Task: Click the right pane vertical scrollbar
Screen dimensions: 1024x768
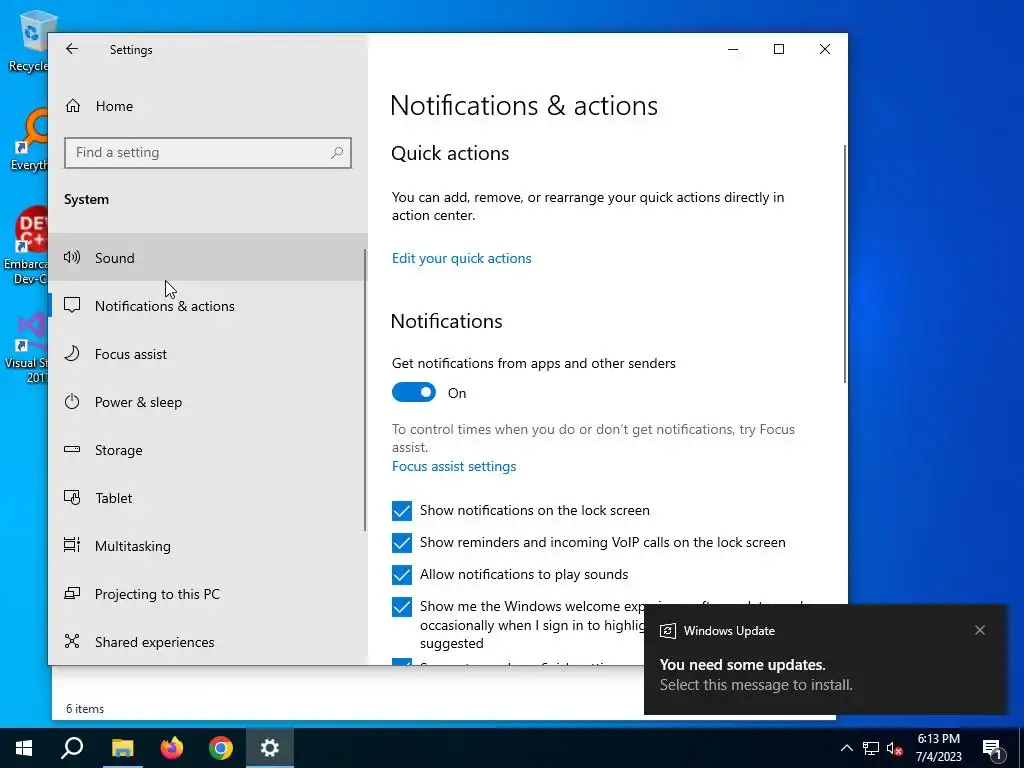Action: click(x=844, y=264)
